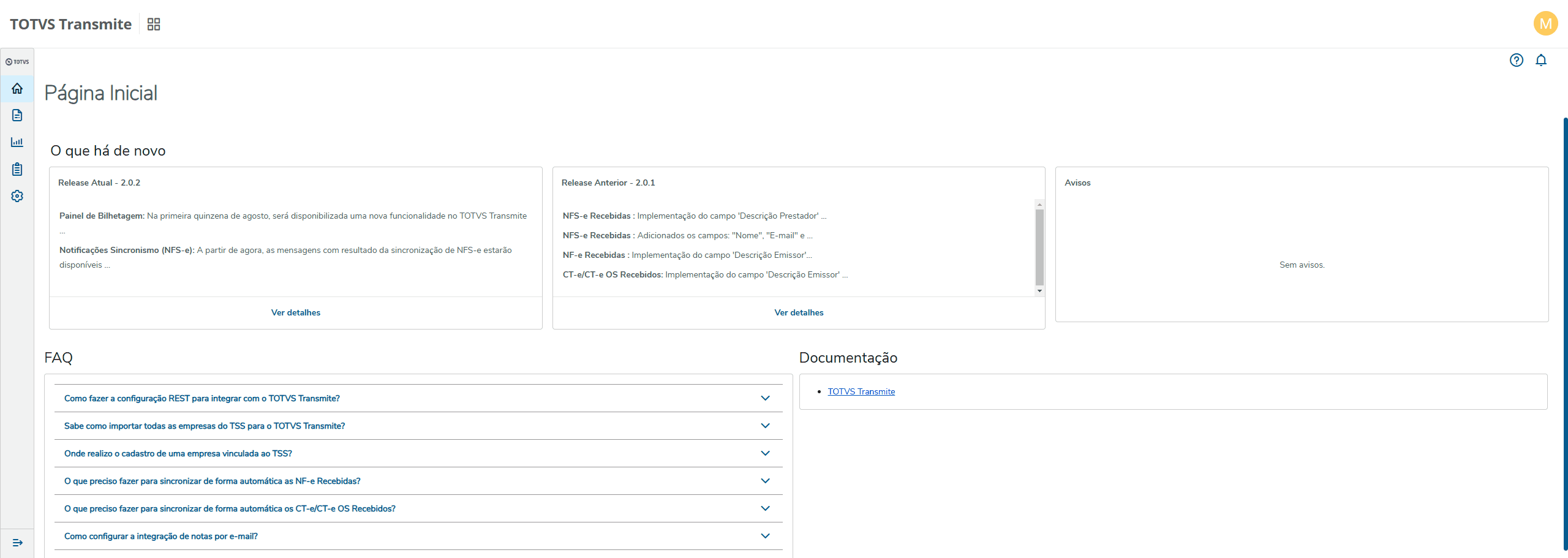Viewport: 1568px width, 558px height.
Task: Open the TOTVS Transmite documentation link
Action: click(x=861, y=391)
